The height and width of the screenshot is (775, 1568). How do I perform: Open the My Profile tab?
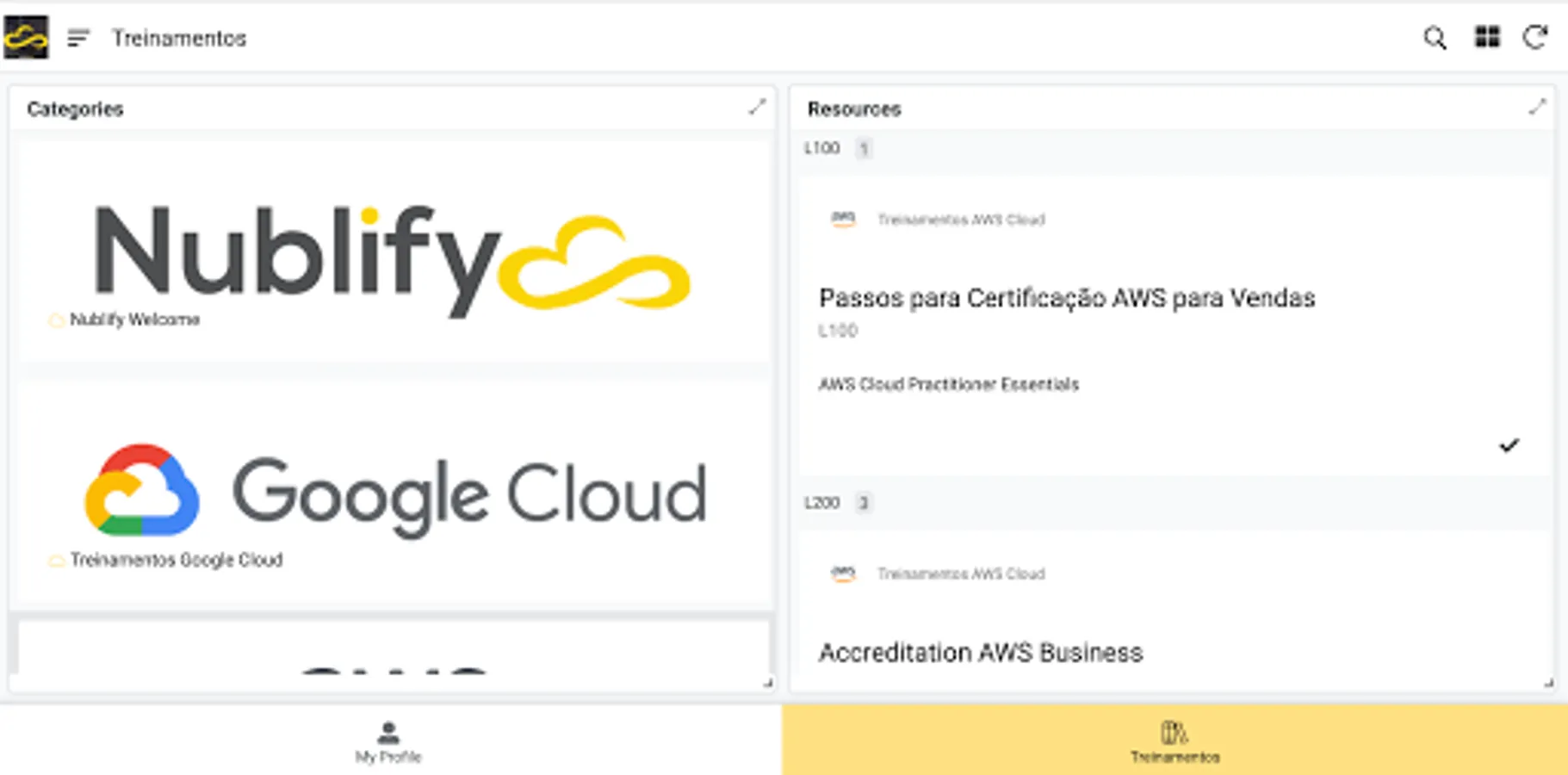(391, 740)
